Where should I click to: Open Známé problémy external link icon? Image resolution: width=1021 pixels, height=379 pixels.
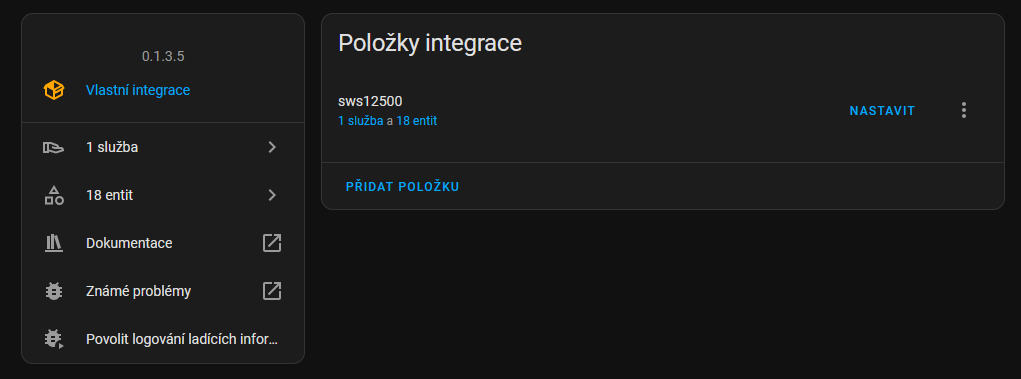272,290
